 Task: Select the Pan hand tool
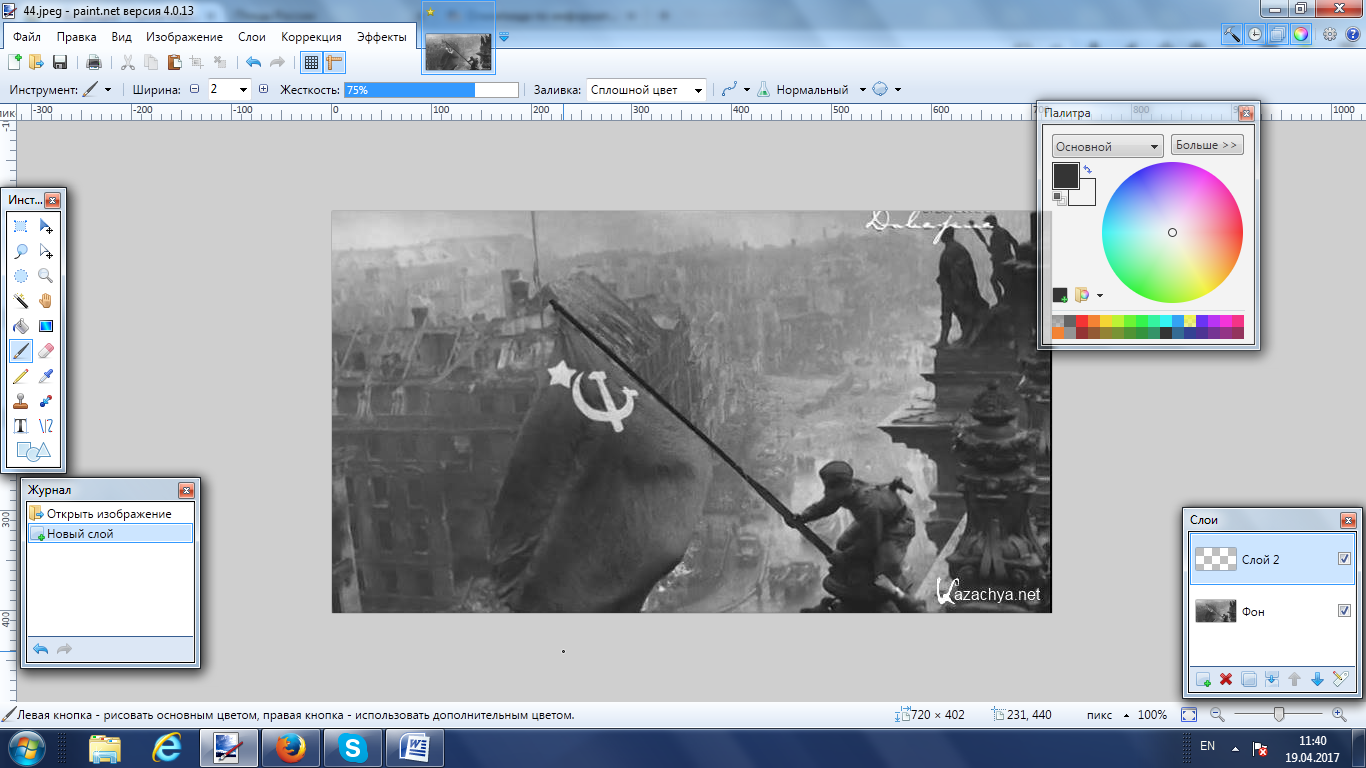45,301
